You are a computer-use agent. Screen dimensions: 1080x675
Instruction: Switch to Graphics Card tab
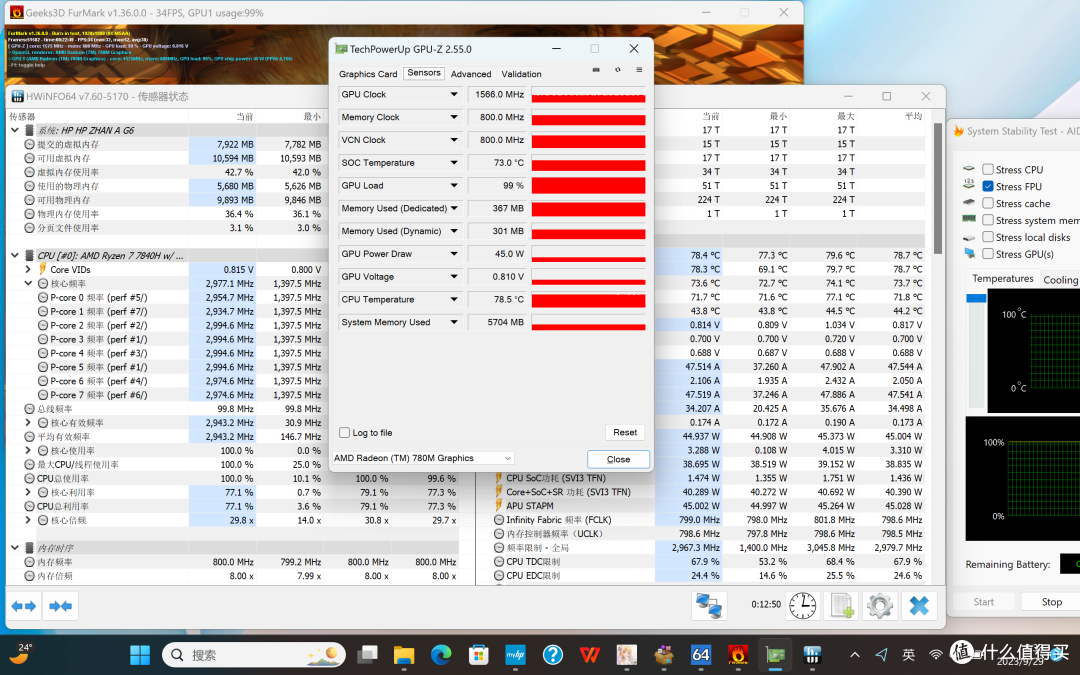(368, 74)
